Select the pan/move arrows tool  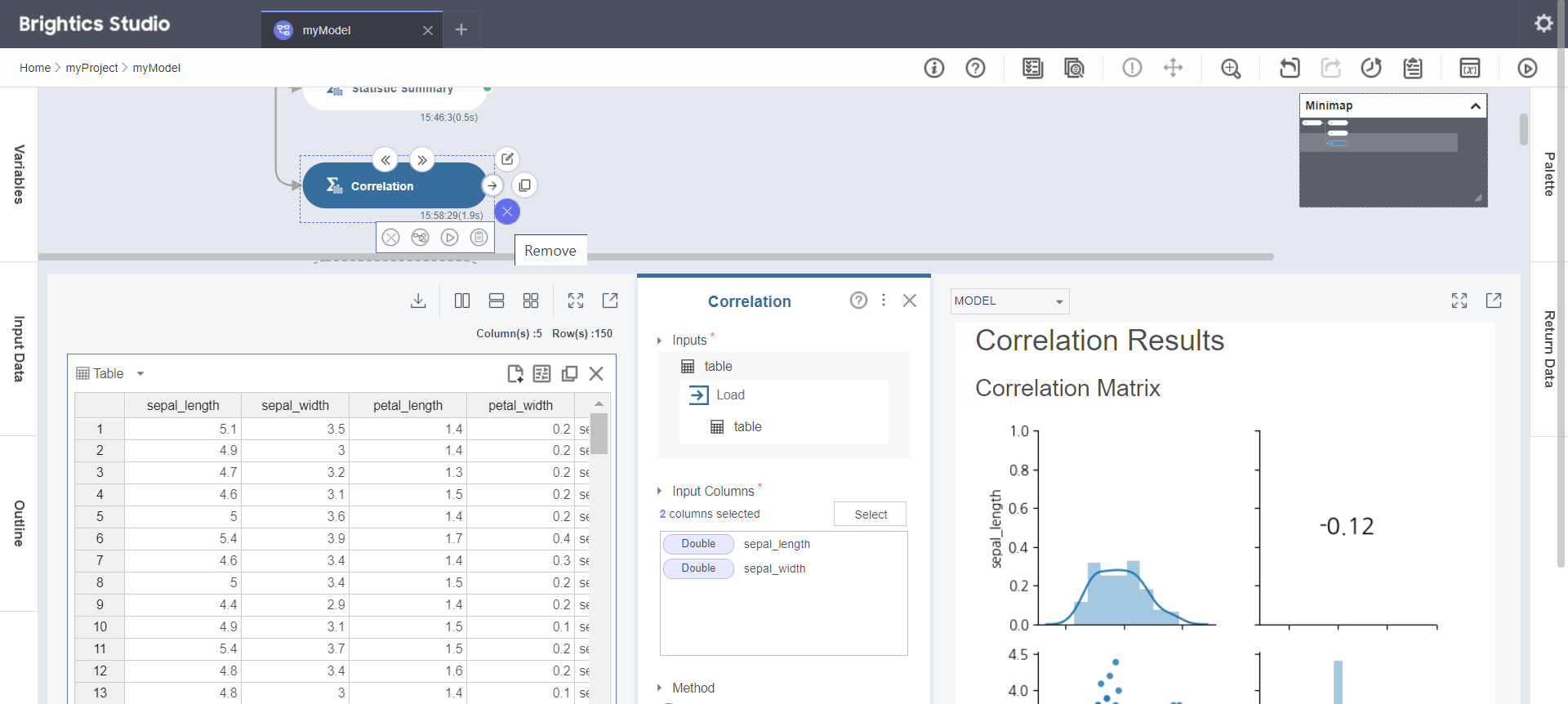(x=1173, y=68)
